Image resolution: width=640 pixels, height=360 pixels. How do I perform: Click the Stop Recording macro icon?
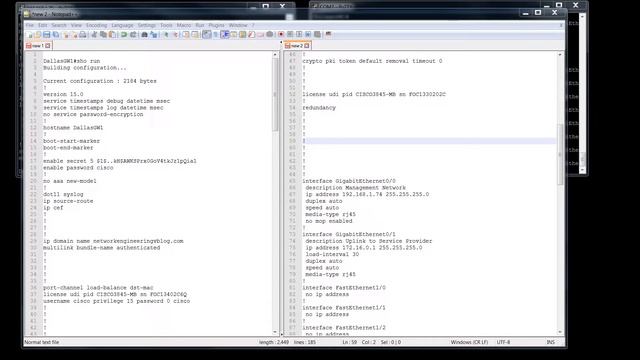290,35
